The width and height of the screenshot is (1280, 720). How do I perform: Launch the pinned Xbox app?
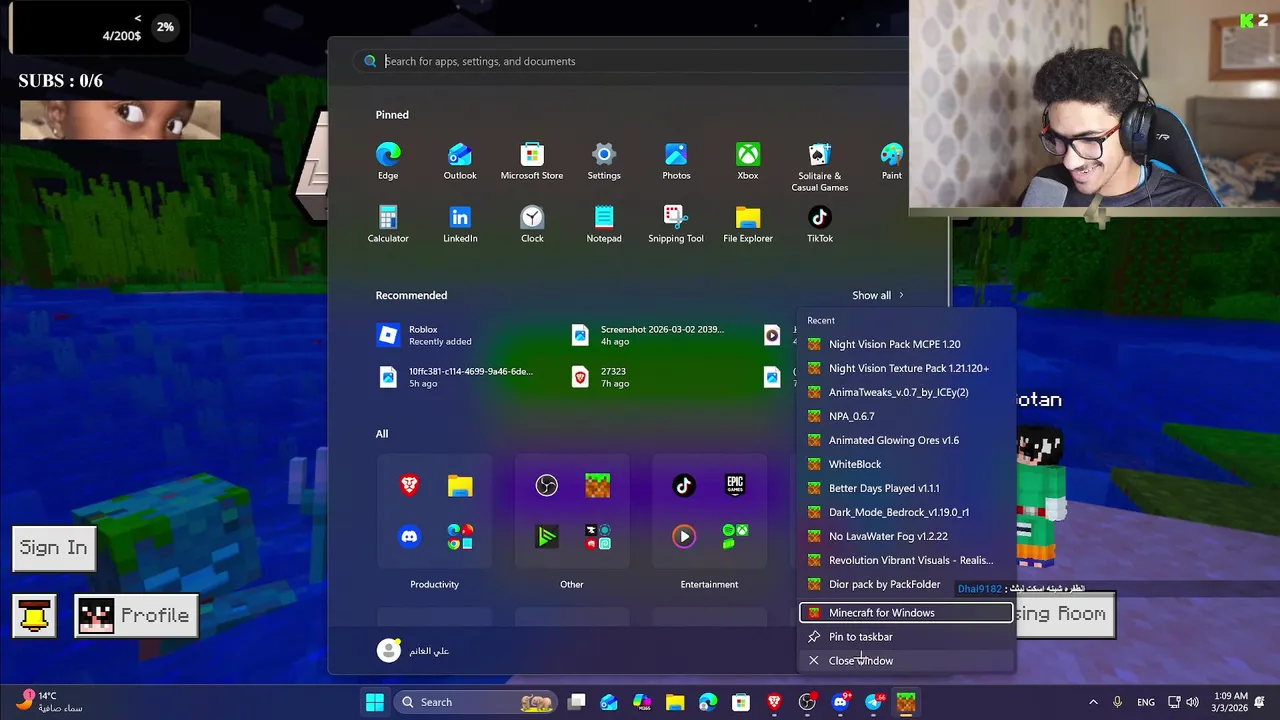coord(748,162)
